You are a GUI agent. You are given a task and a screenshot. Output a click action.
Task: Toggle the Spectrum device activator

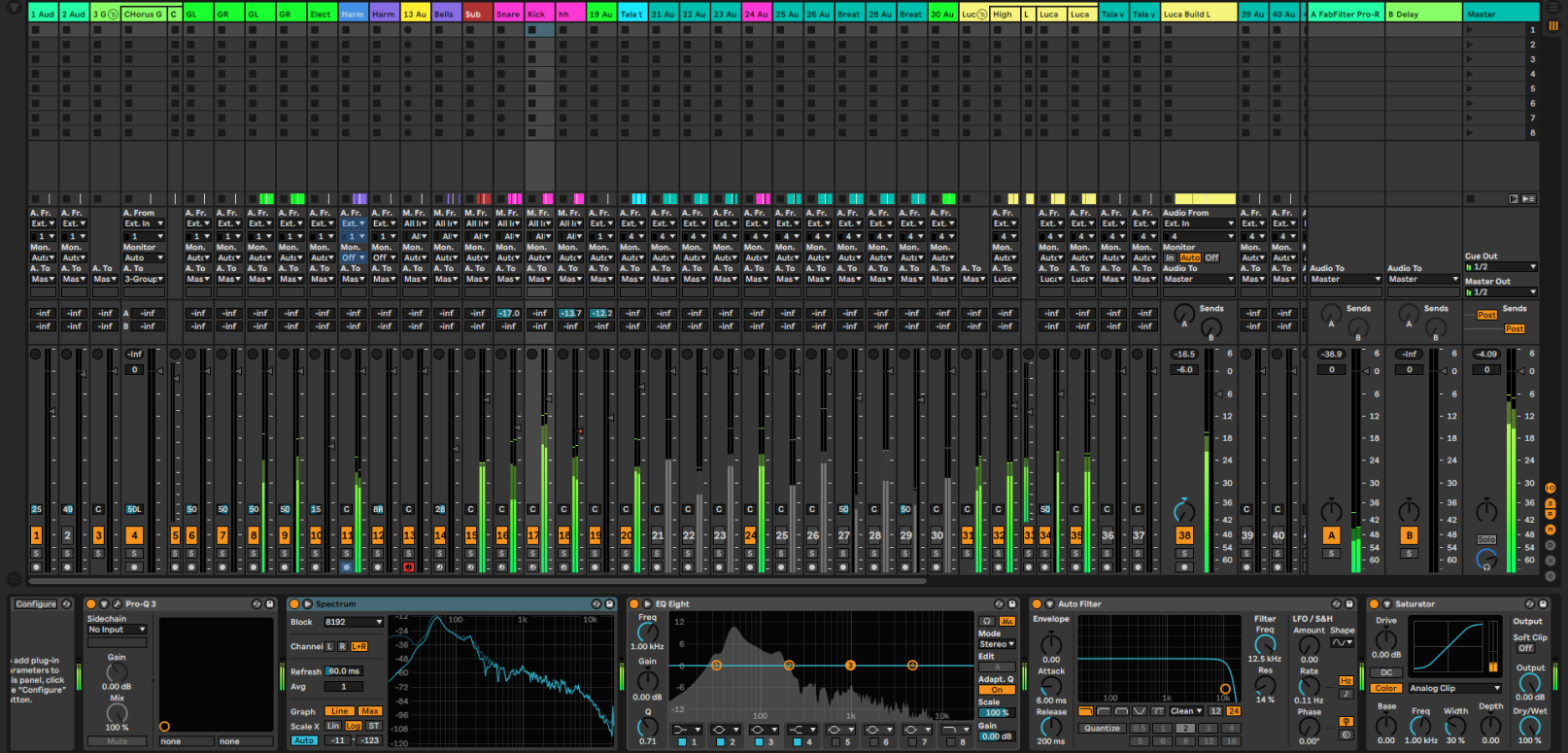(294, 604)
